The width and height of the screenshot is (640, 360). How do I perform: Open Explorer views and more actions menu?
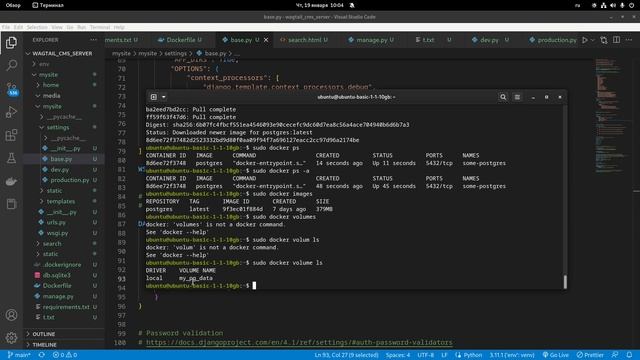pos(93,40)
